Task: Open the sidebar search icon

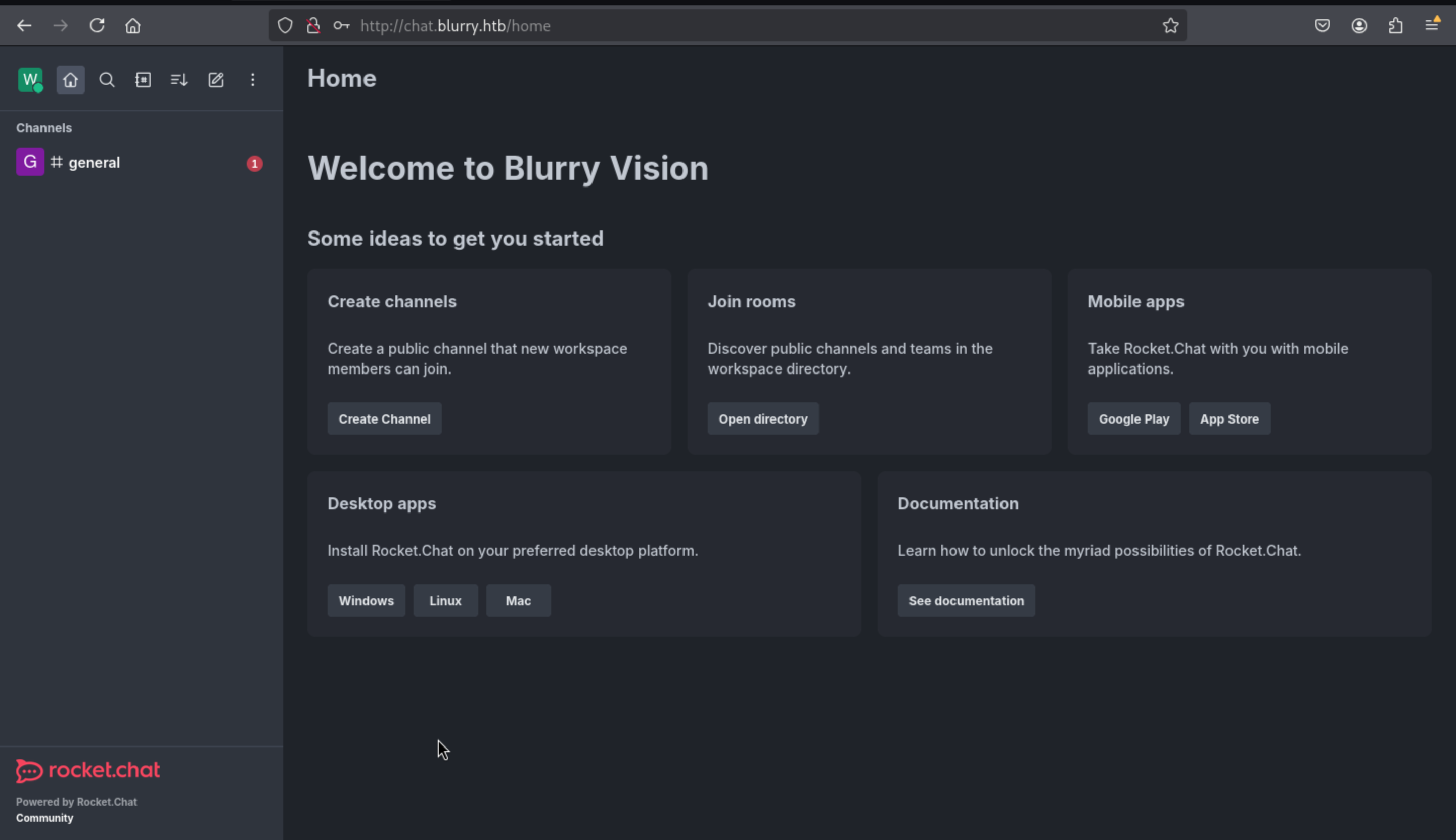Action: pos(107,80)
